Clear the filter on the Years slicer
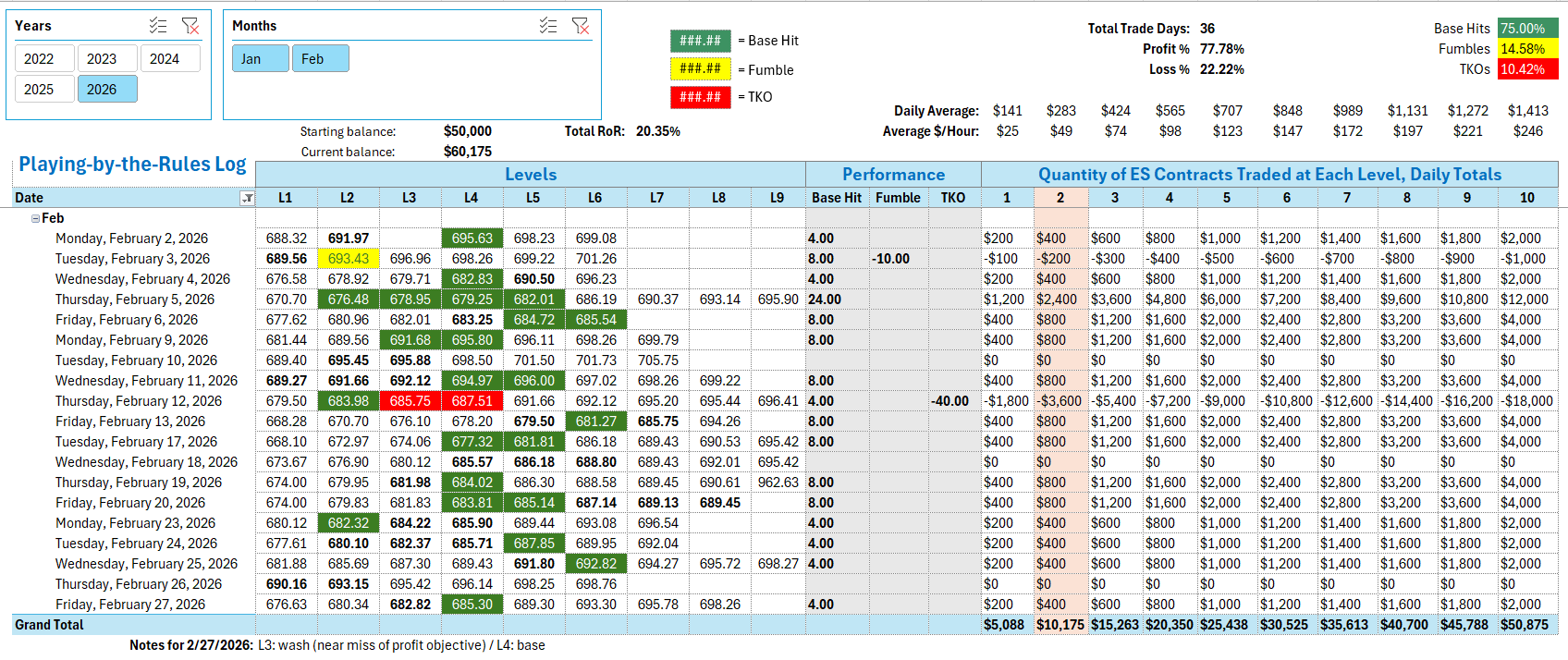1568x660 pixels. pos(190,26)
